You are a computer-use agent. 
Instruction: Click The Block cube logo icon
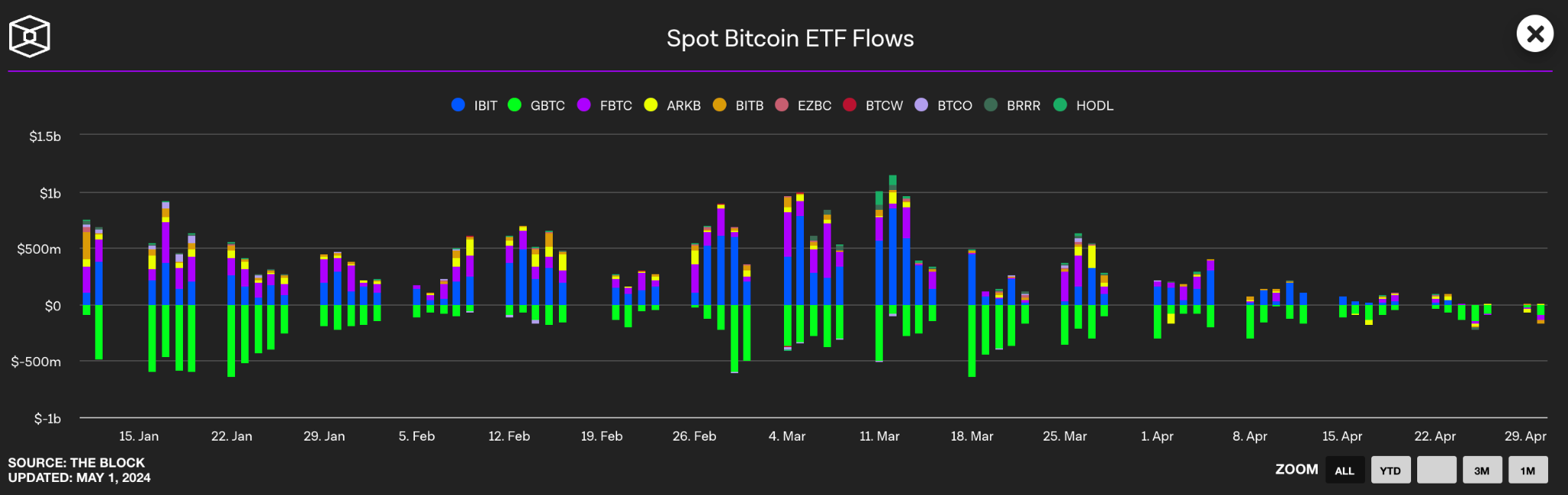pyautogui.click(x=29, y=36)
